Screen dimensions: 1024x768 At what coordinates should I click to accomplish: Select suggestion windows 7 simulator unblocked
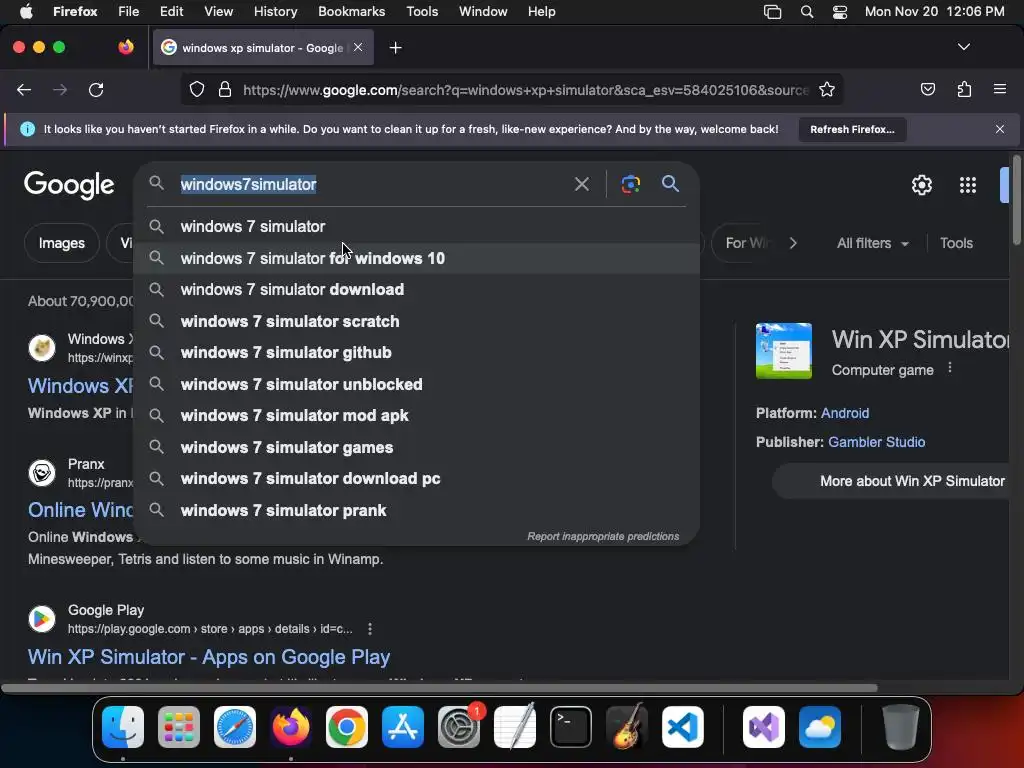(x=417, y=384)
